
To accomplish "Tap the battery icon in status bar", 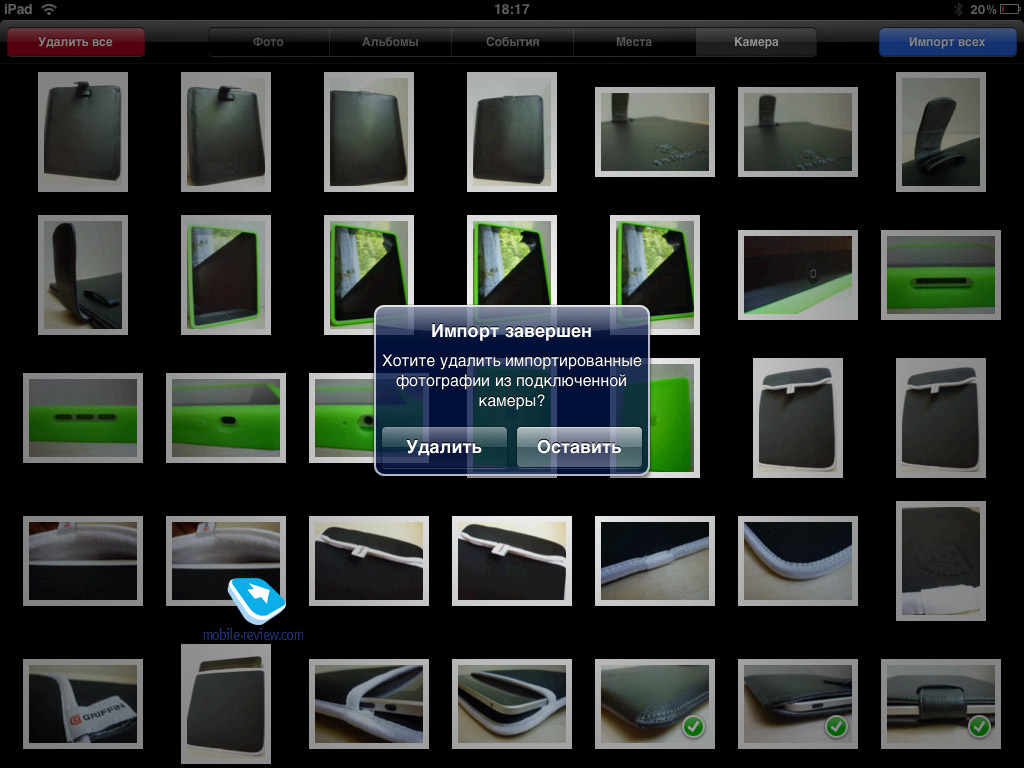I will 1010,9.
